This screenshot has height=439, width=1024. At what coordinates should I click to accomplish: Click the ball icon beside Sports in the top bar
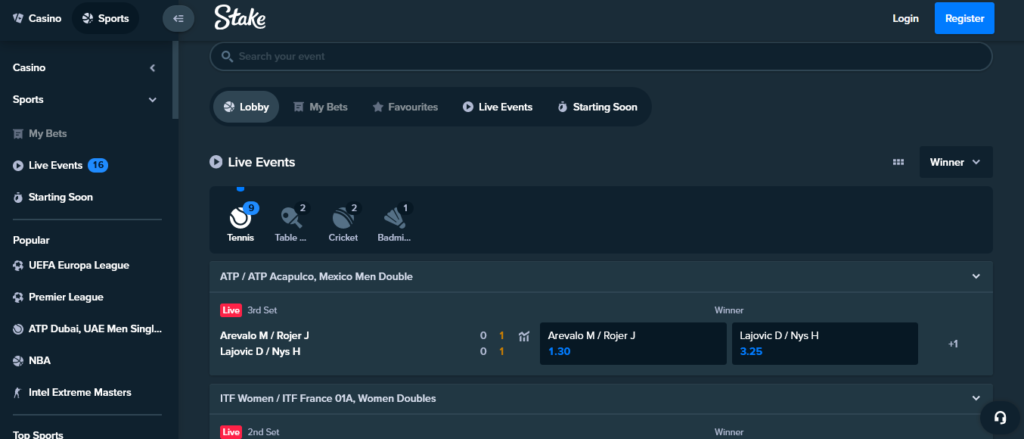[88, 18]
